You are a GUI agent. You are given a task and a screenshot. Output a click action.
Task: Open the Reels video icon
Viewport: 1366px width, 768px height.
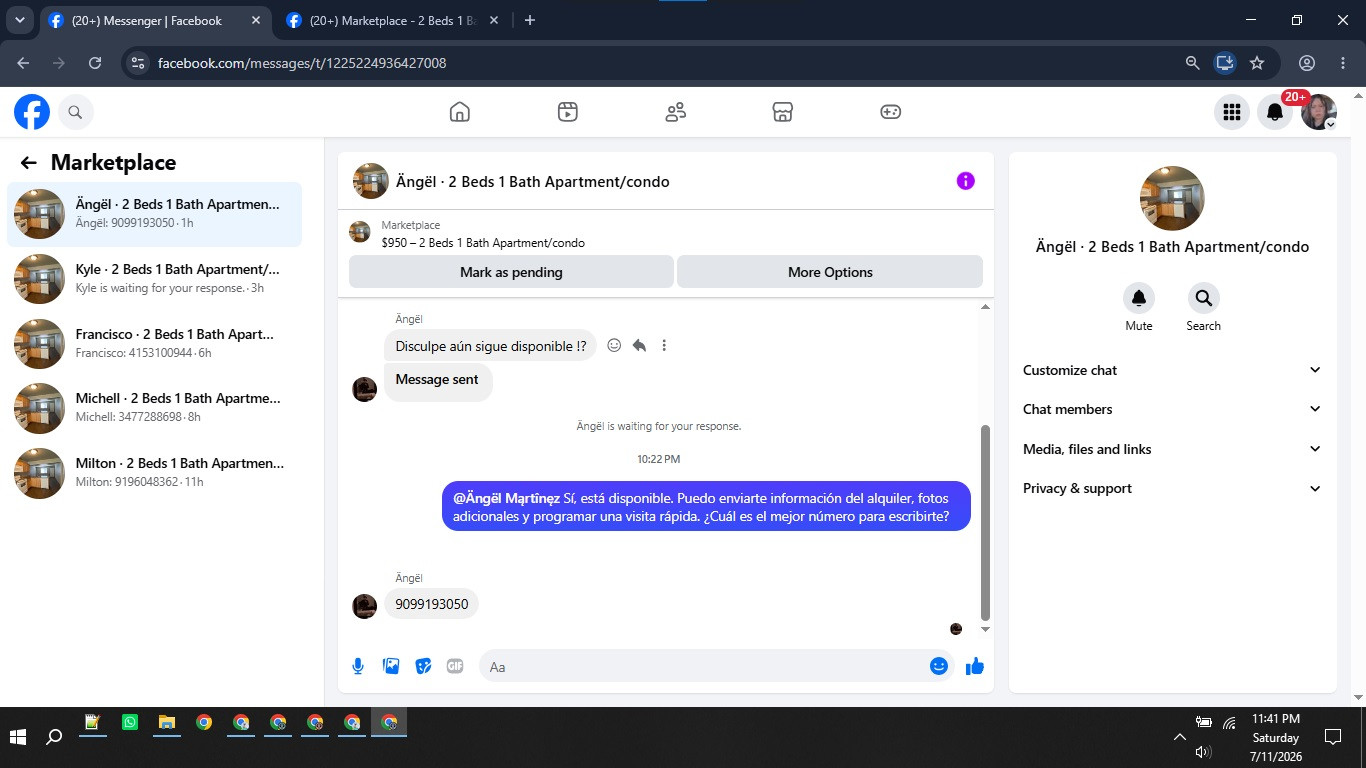coord(567,112)
